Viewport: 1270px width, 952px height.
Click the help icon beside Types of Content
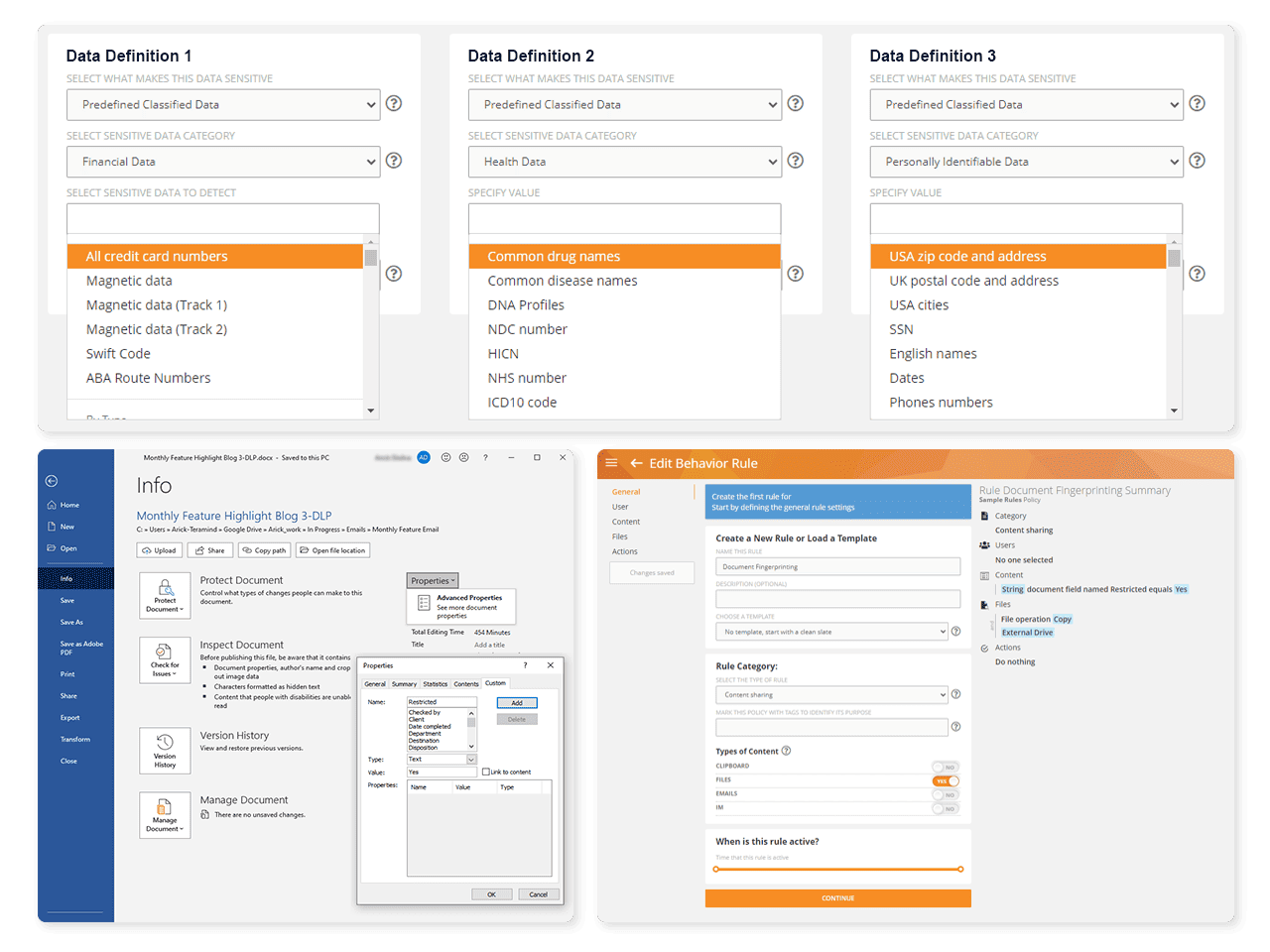click(x=787, y=751)
